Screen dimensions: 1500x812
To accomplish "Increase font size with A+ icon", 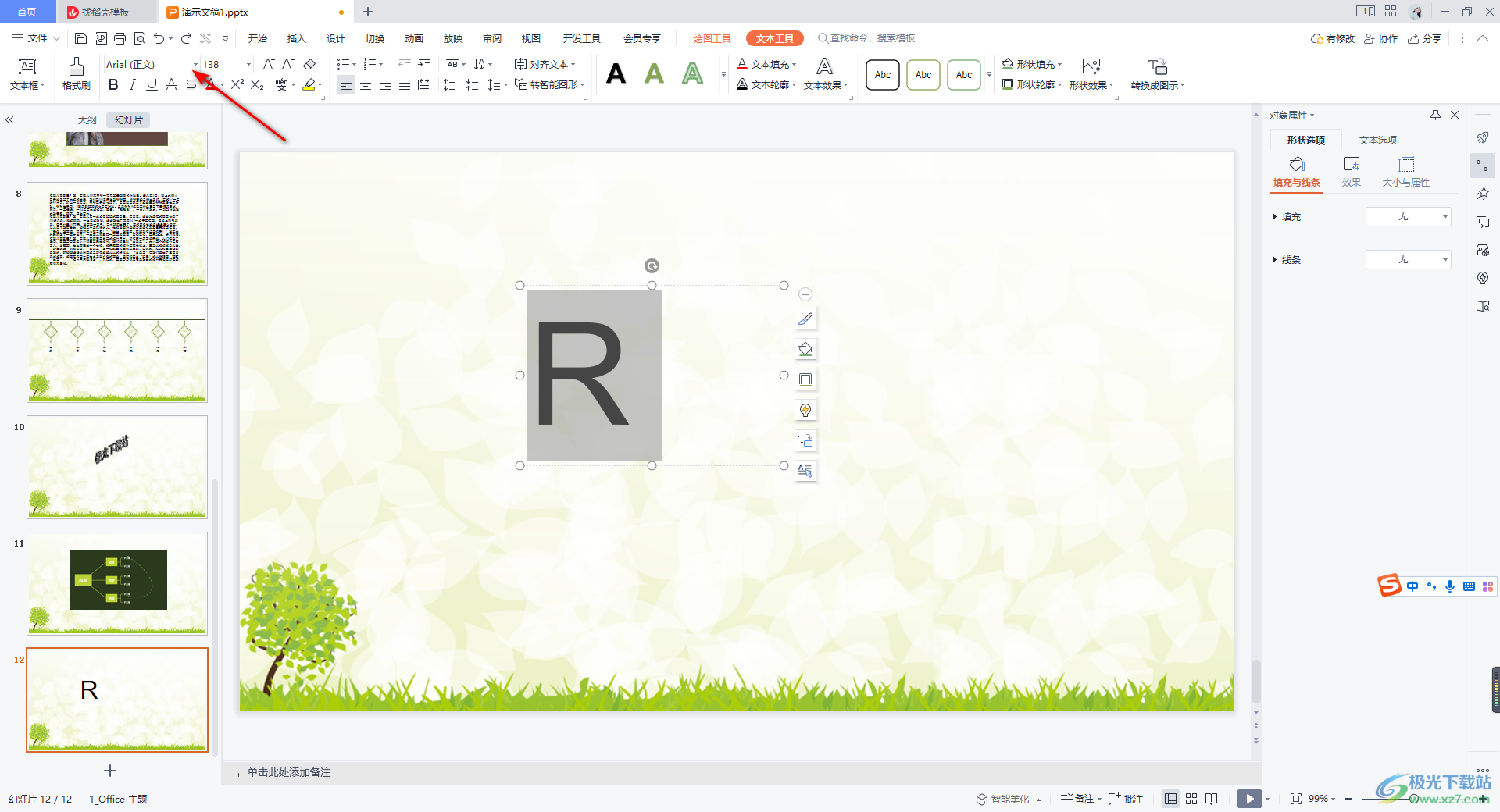I will tap(269, 64).
